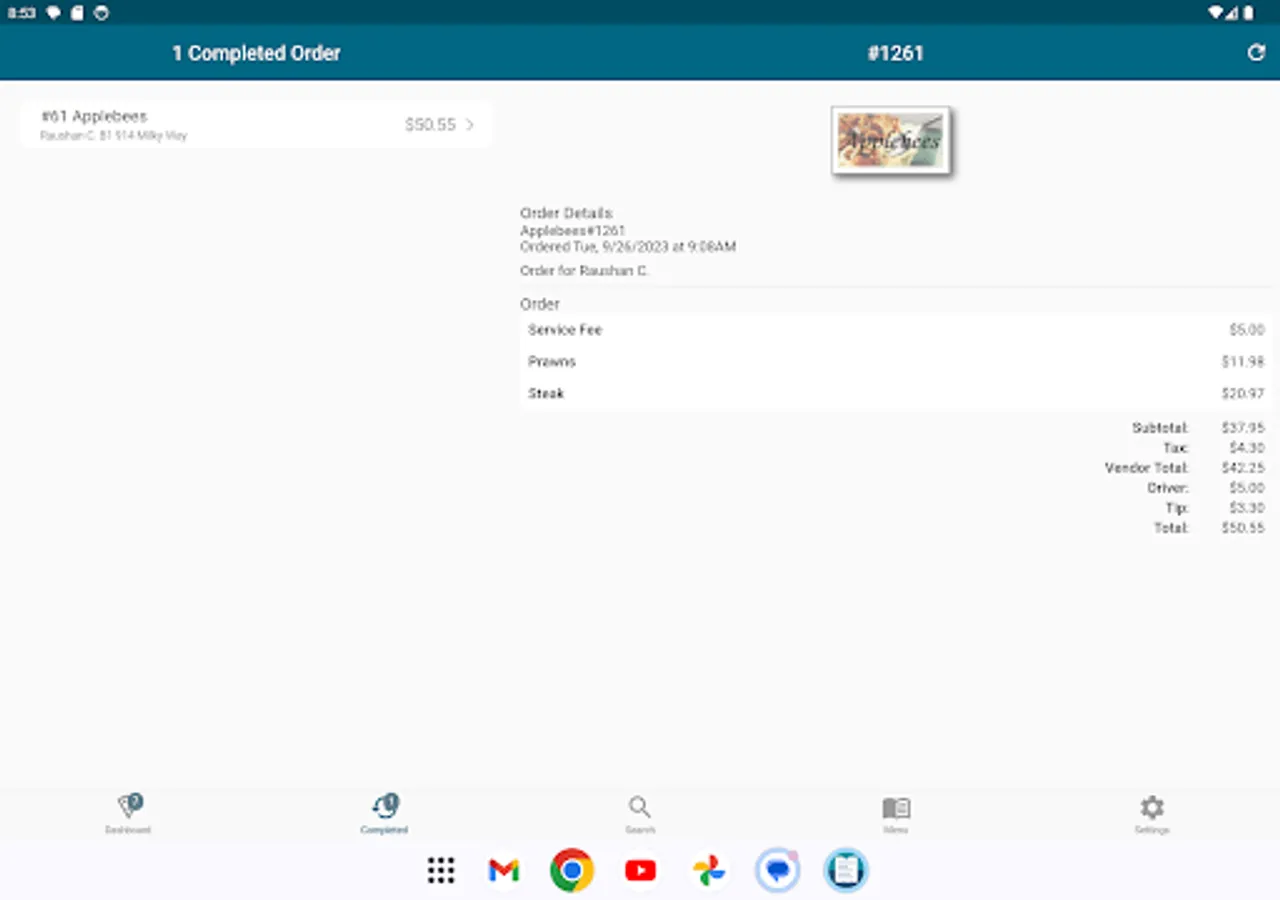Open the app drawer grid
The image size is (1280, 900).
(440, 870)
